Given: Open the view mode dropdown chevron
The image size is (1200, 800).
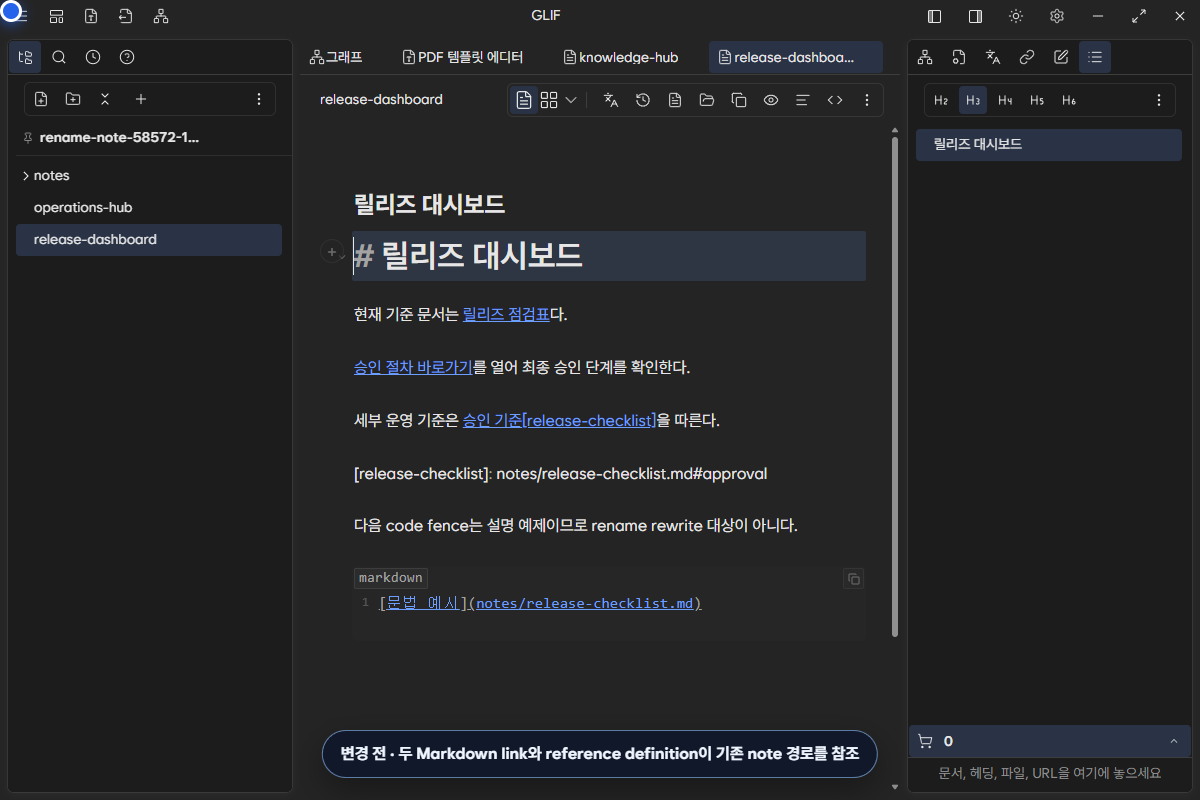Looking at the screenshot, I should [x=571, y=100].
